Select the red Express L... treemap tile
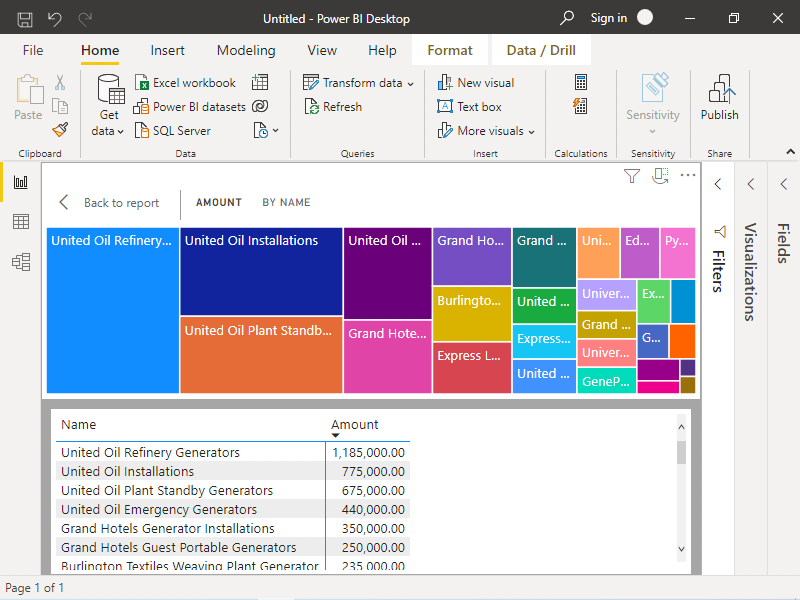Image resolution: width=800 pixels, height=600 pixels. pyautogui.click(x=472, y=368)
